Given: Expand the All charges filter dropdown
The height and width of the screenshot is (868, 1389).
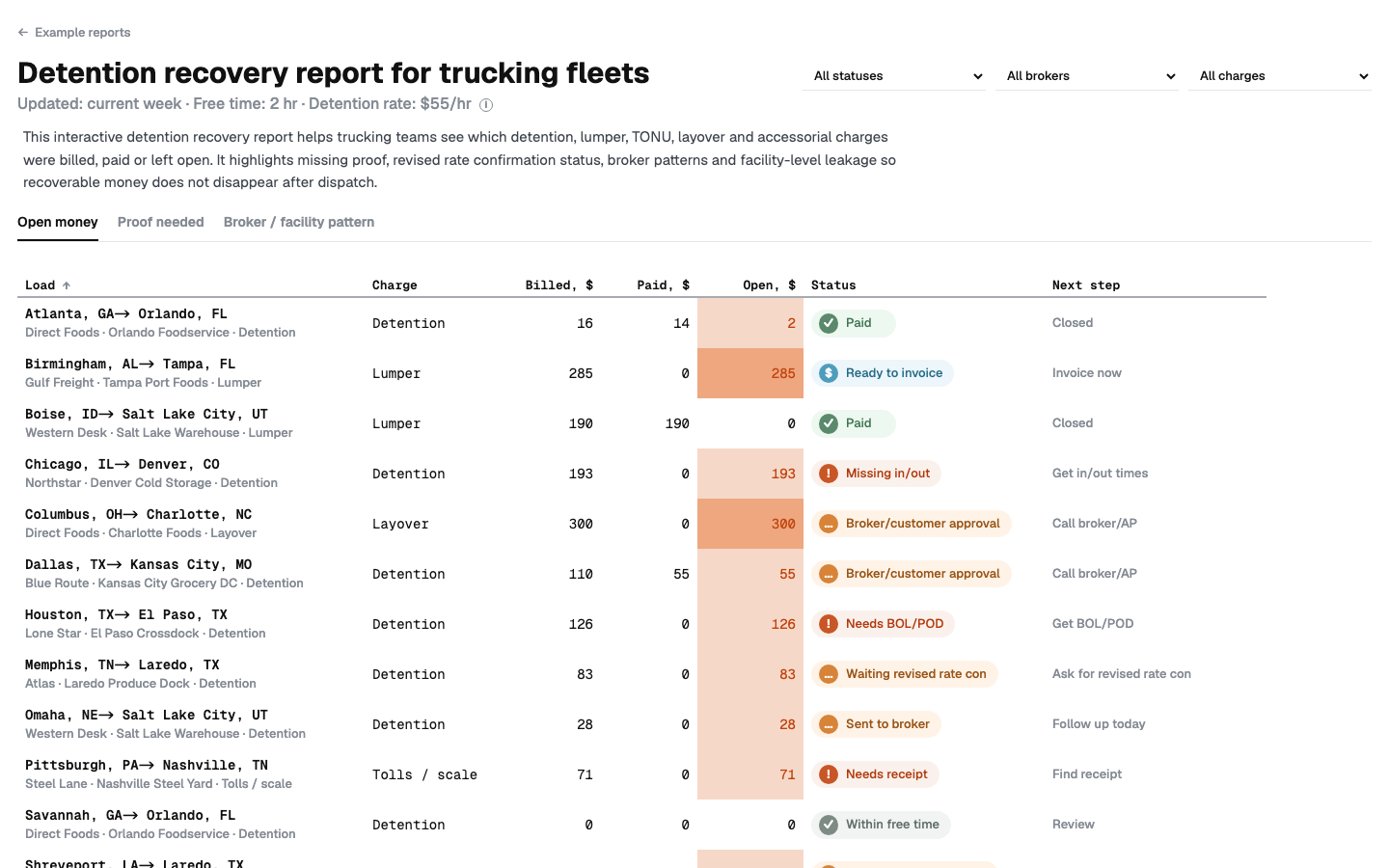Looking at the screenshot, I should click(1280, 76).
